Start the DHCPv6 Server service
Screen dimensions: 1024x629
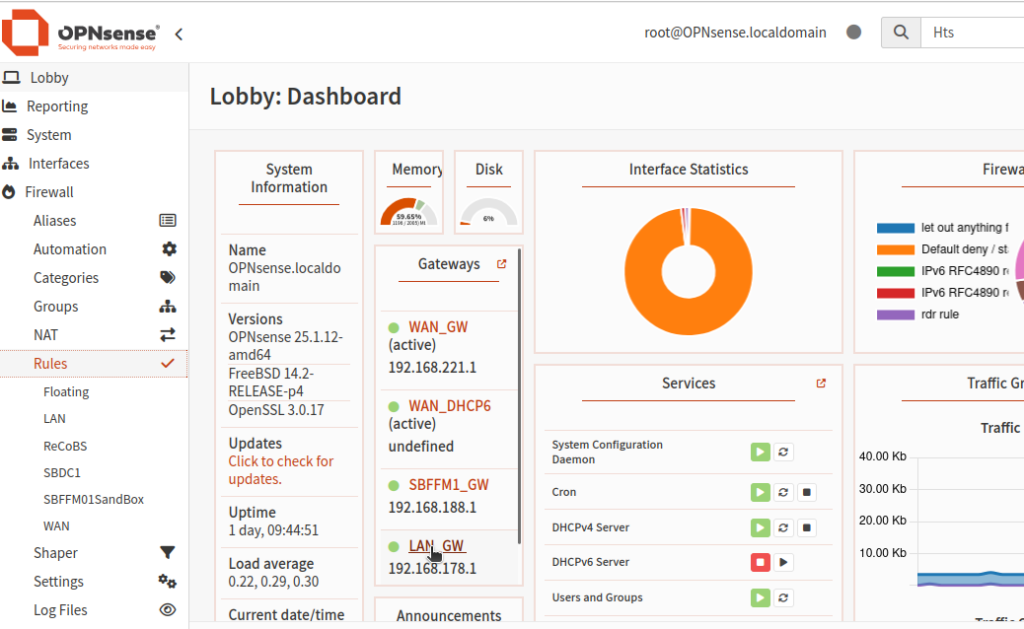[784, 562]
